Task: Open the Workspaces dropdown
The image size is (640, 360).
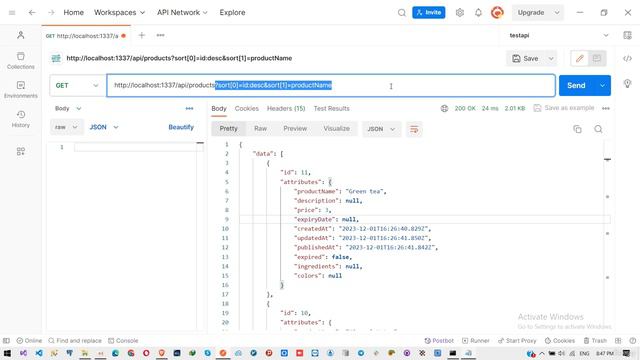Action: (x=119, y=13)
